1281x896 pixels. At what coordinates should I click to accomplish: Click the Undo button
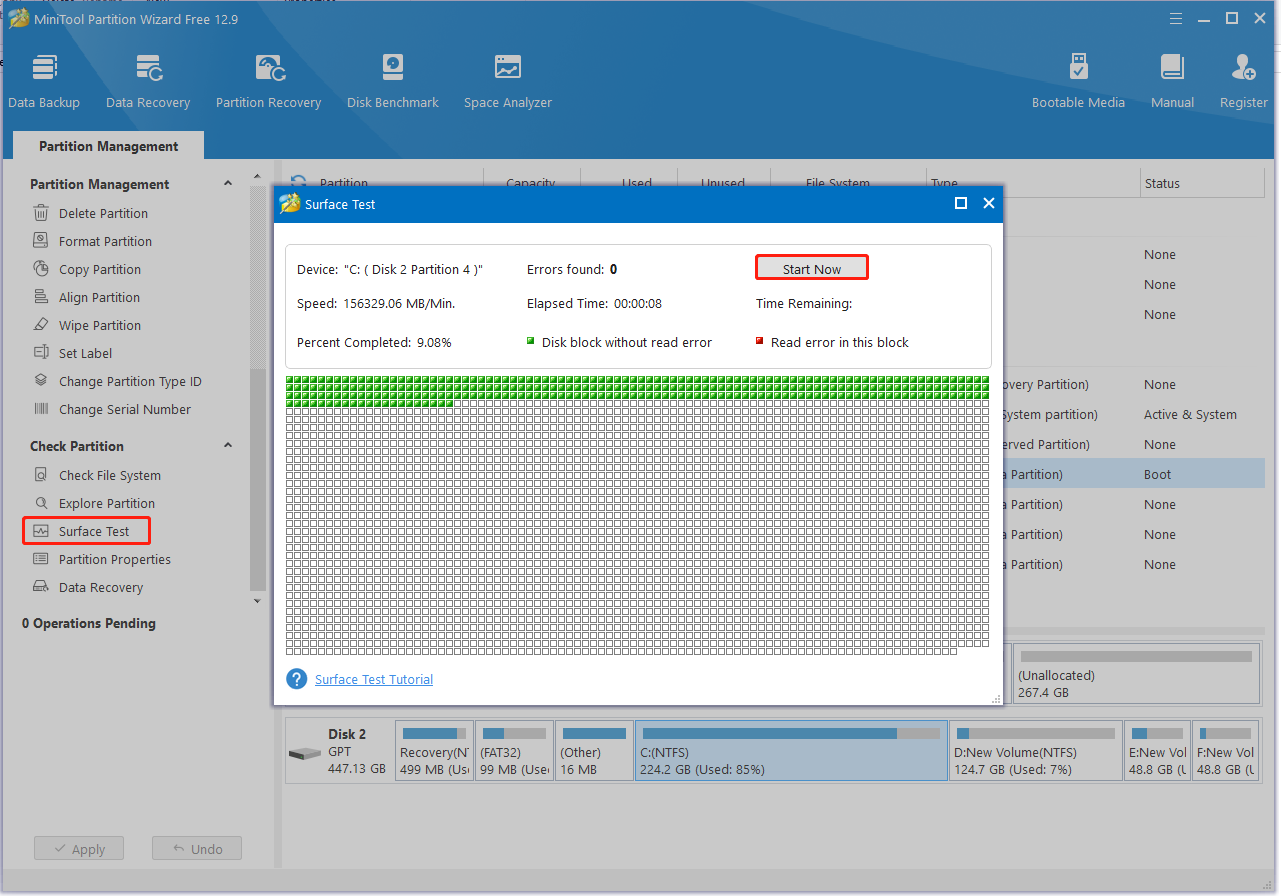(197, 849)
